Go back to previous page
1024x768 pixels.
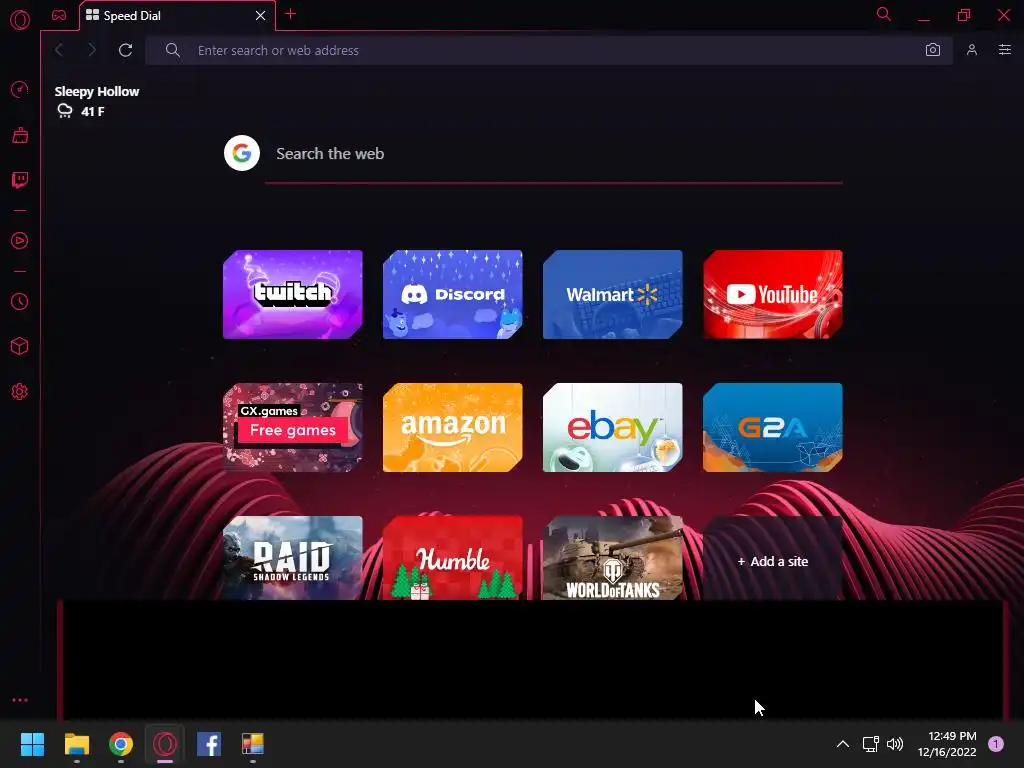[x=59, y=50]
